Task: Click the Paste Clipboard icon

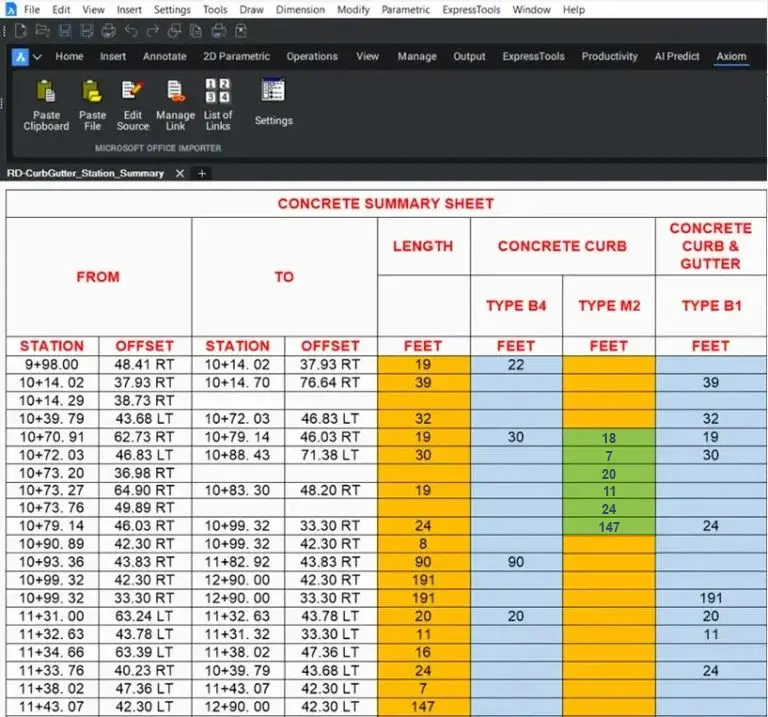Action: pos(46,92)
